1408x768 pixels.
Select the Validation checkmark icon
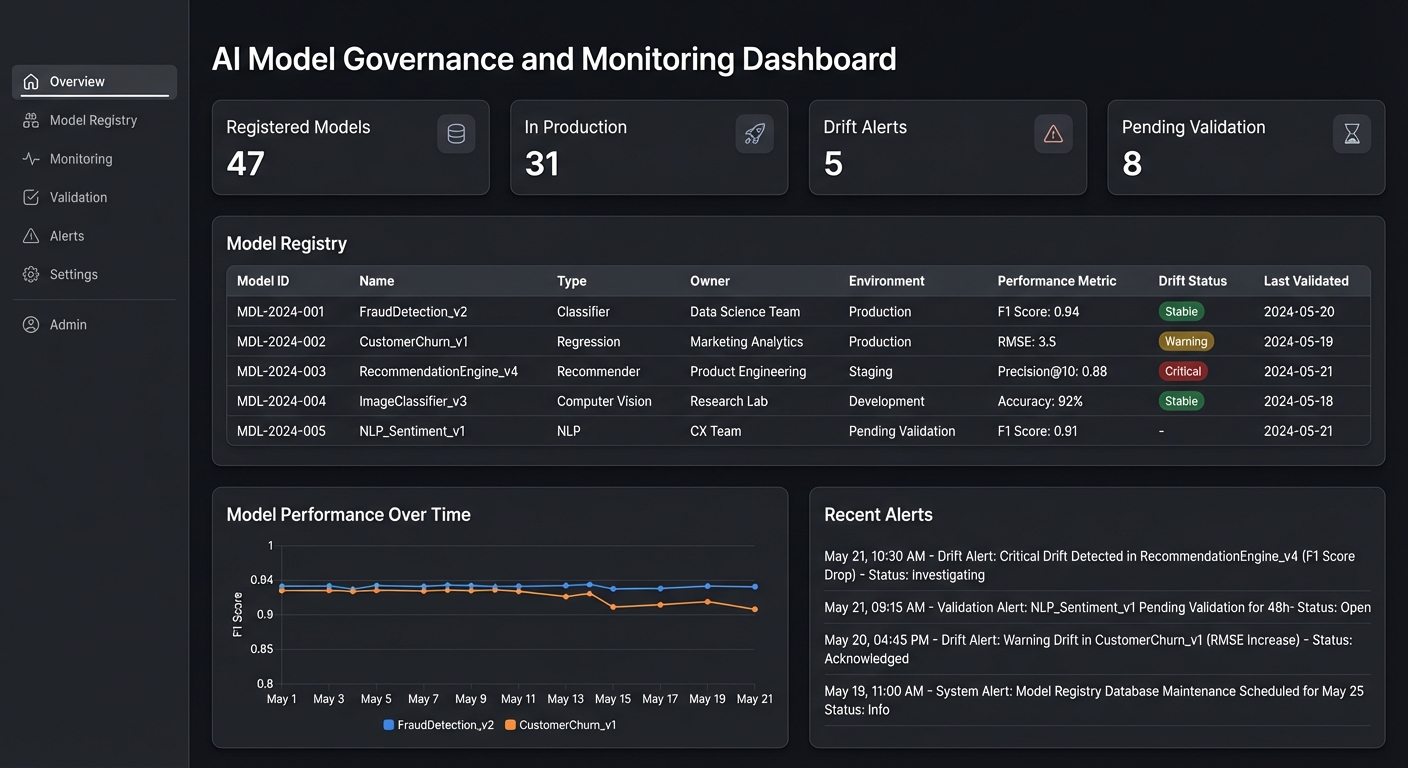click(32, 197)
